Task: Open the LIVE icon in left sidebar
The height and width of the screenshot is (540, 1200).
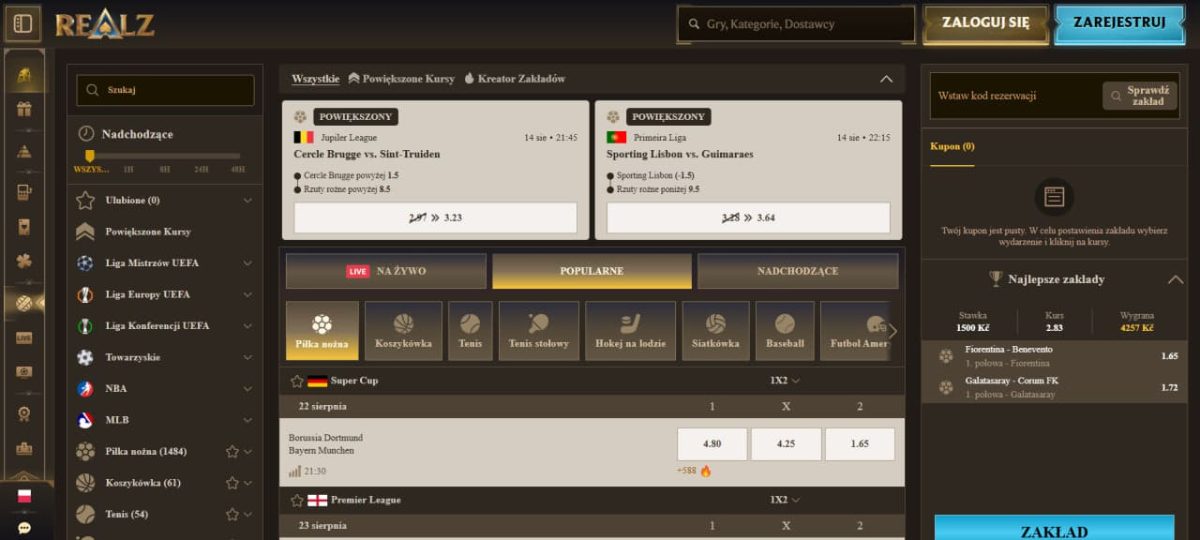Action: (x=24, y=338)
